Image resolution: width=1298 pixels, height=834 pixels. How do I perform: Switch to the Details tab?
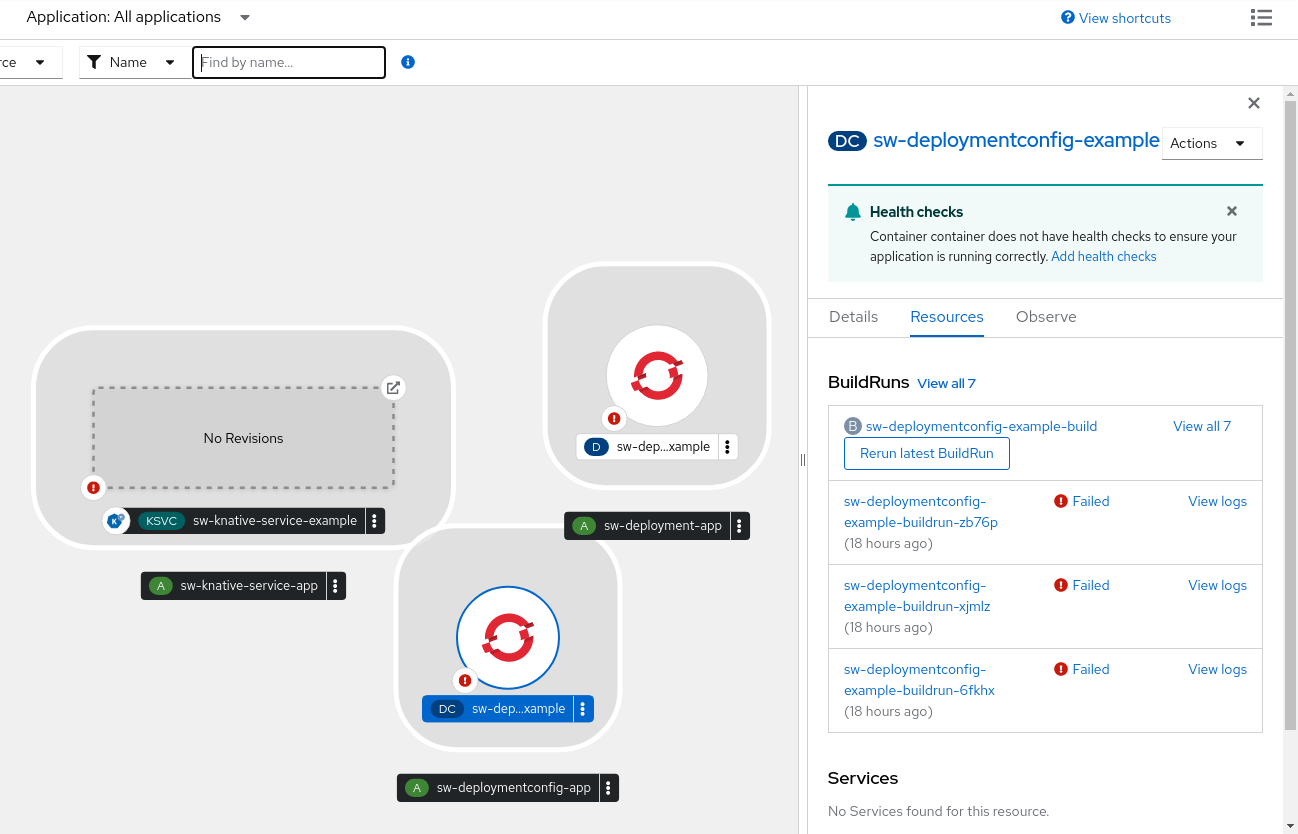[854, 317]
